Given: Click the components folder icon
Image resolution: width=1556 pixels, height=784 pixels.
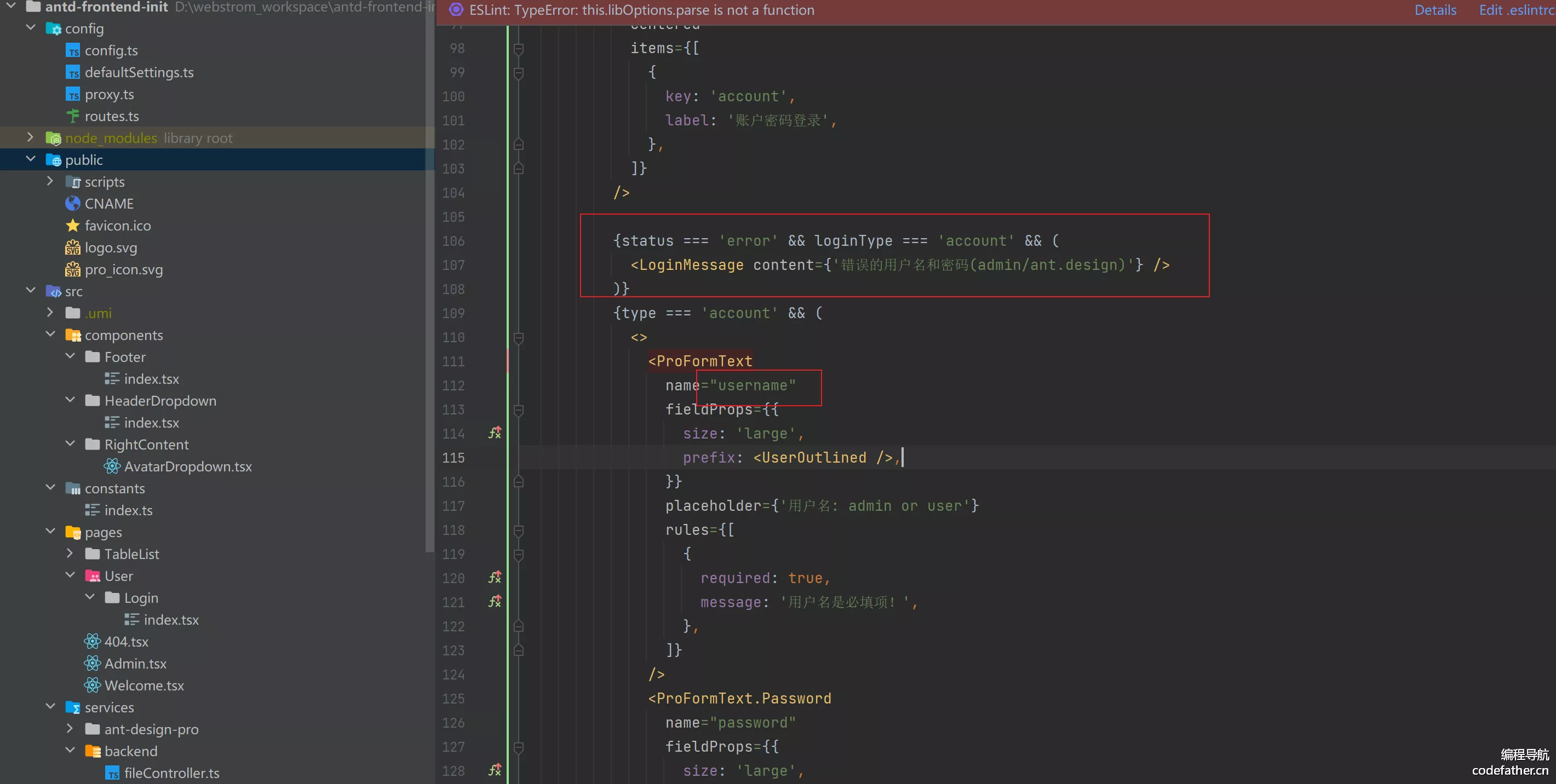Looking at the screenshot, I should pos(72,335).
